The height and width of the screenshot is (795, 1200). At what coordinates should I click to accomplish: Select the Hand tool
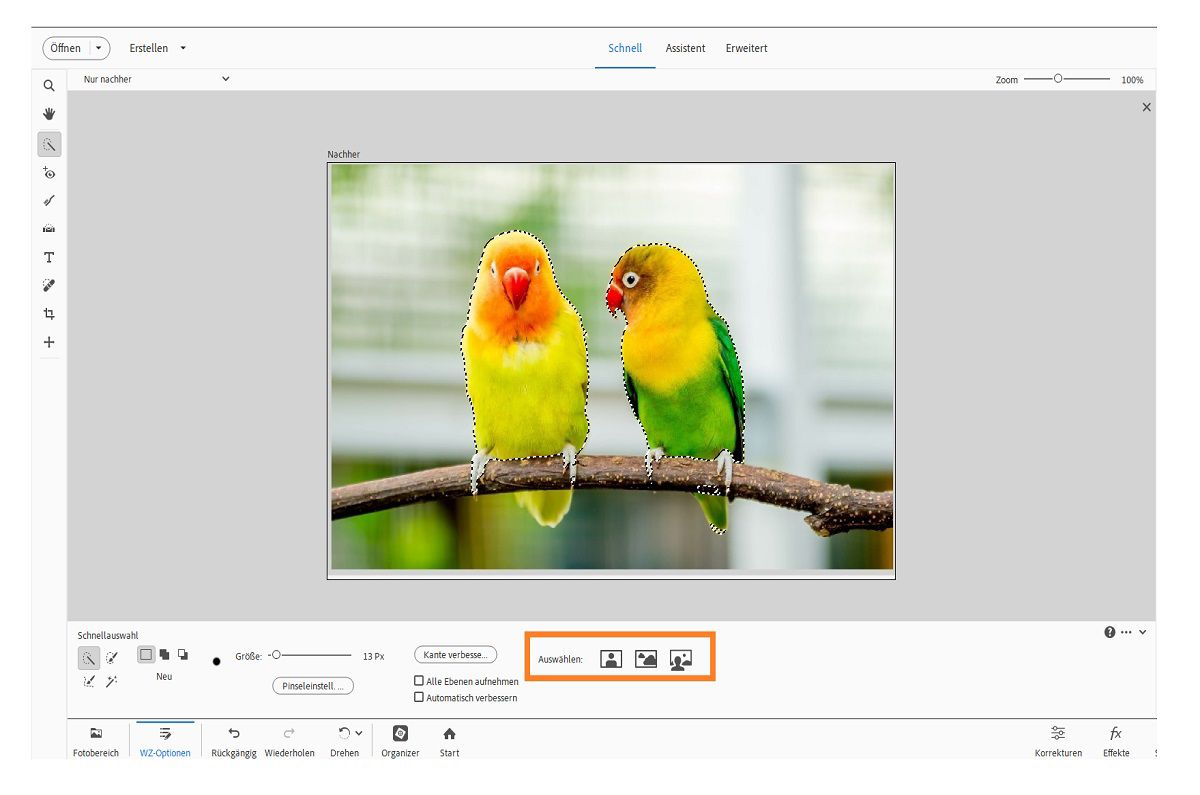[49, 114]
